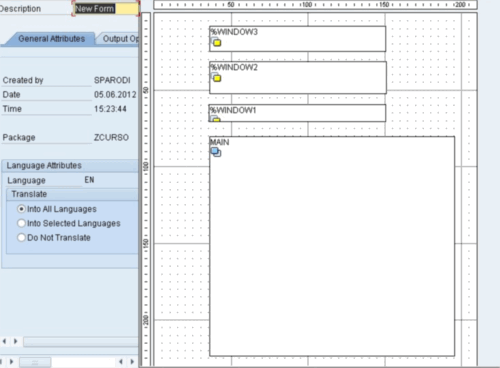The height and width of the screenshot is (368, 500).
Task: Click the blue icon in MAIN window
Action: point(216,152)
